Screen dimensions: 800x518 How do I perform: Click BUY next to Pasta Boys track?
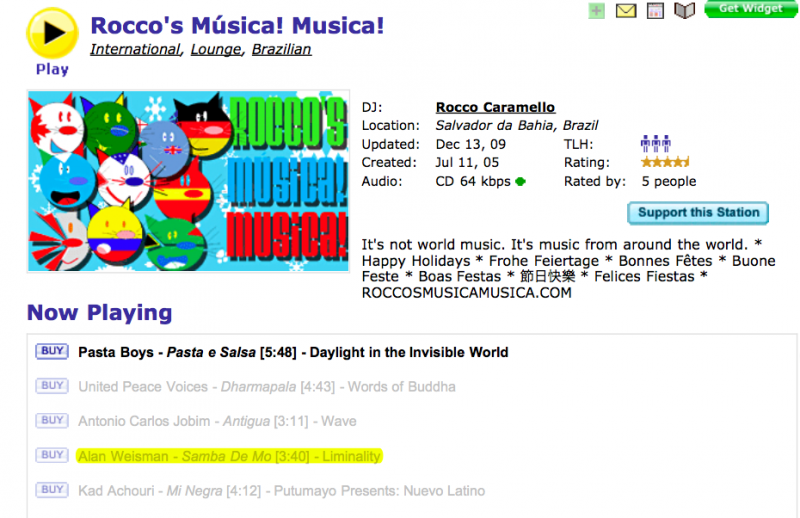click(51, 351)
